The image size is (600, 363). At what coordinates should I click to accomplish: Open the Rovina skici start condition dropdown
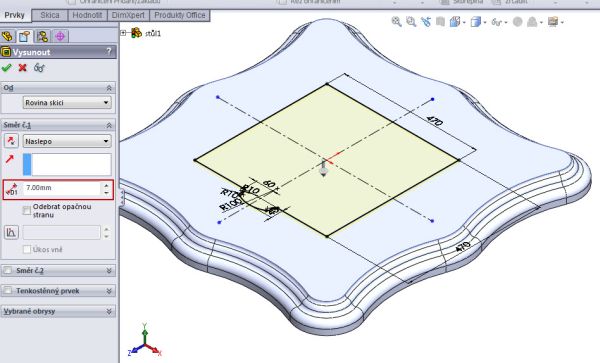67,103
